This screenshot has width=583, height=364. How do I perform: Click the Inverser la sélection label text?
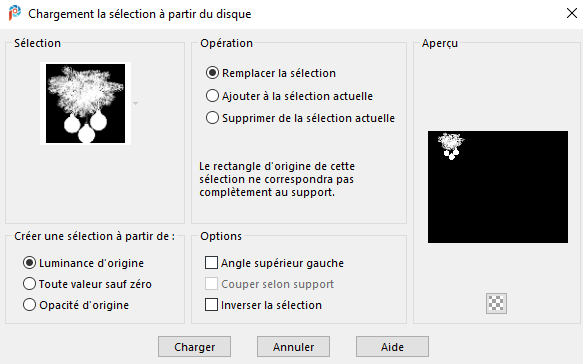pyautogui.click(x=271, y=305)
